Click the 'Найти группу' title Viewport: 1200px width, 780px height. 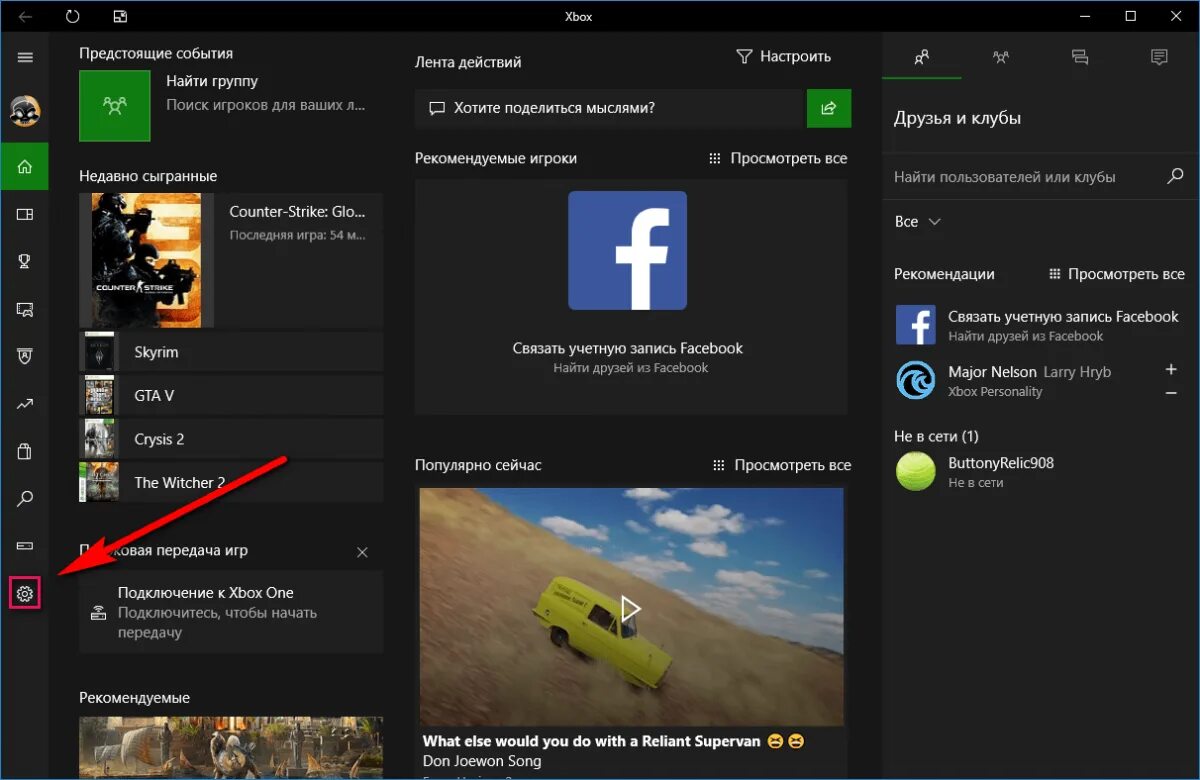tap(212, 80)
